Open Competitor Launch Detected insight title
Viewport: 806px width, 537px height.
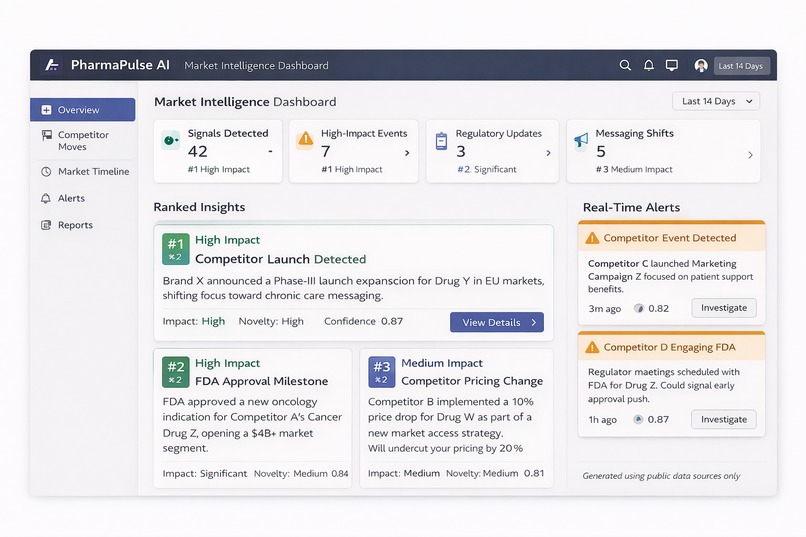click(280, 259)
